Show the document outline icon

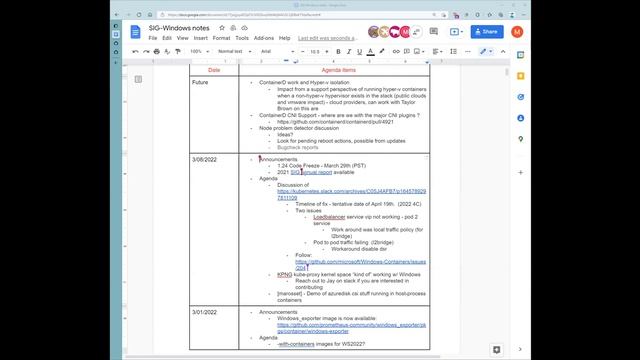click(x=138, y=79)
